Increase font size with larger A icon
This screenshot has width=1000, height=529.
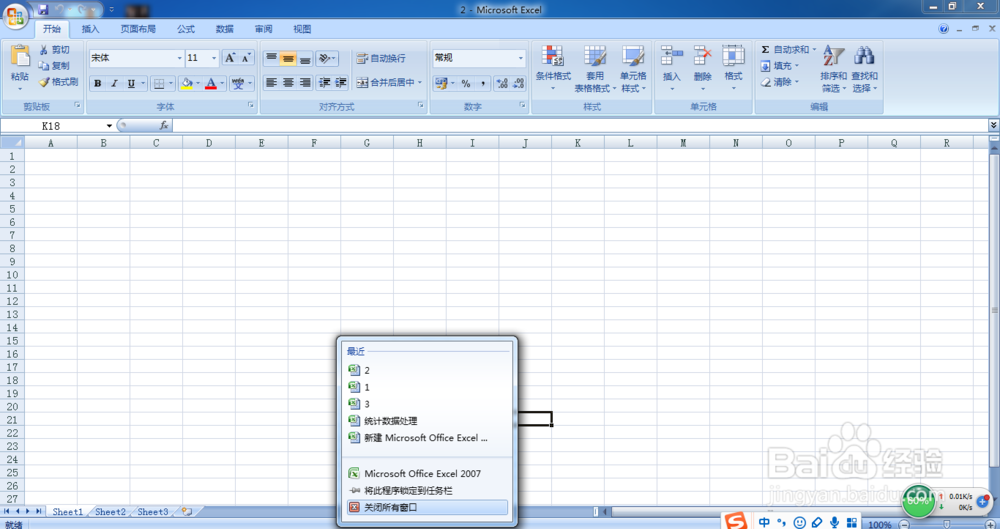pyautogui.click(x=230, y=58)
